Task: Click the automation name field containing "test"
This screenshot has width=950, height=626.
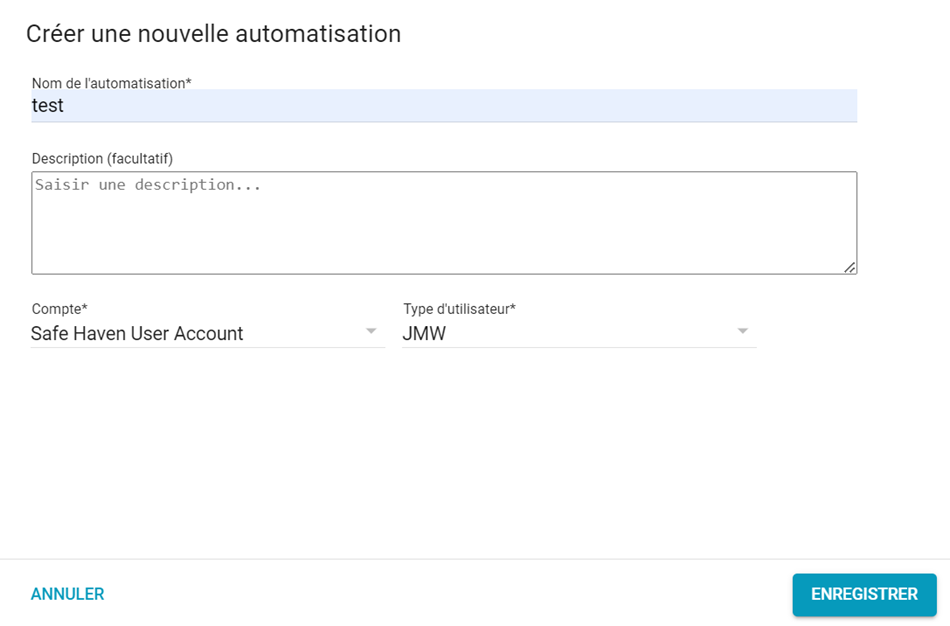Action: pyautogui.click(x=444, y=106)
